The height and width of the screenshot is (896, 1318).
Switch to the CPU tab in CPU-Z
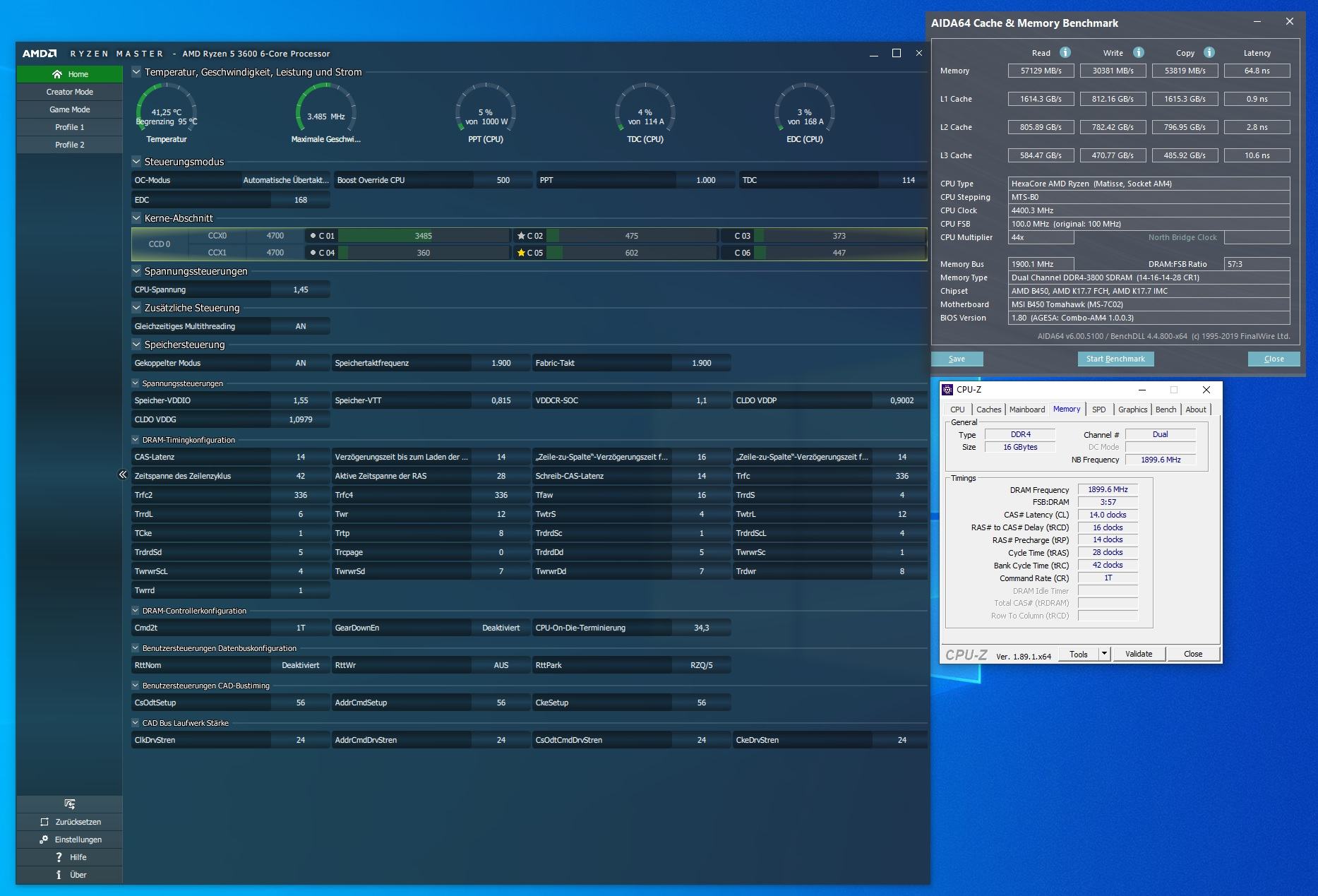pyautogui.click(x=957, y=410)
